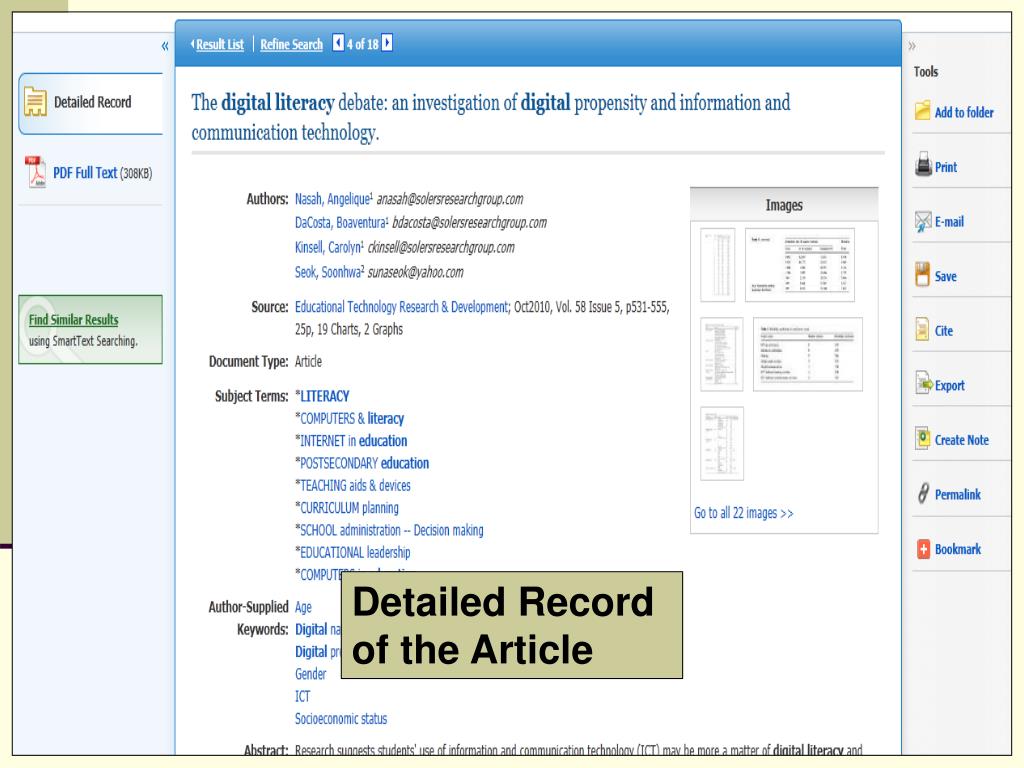Open the second-row narrow image thumbnail
This screenshot has width=1024, height=768.
click(x=722, y=354)
